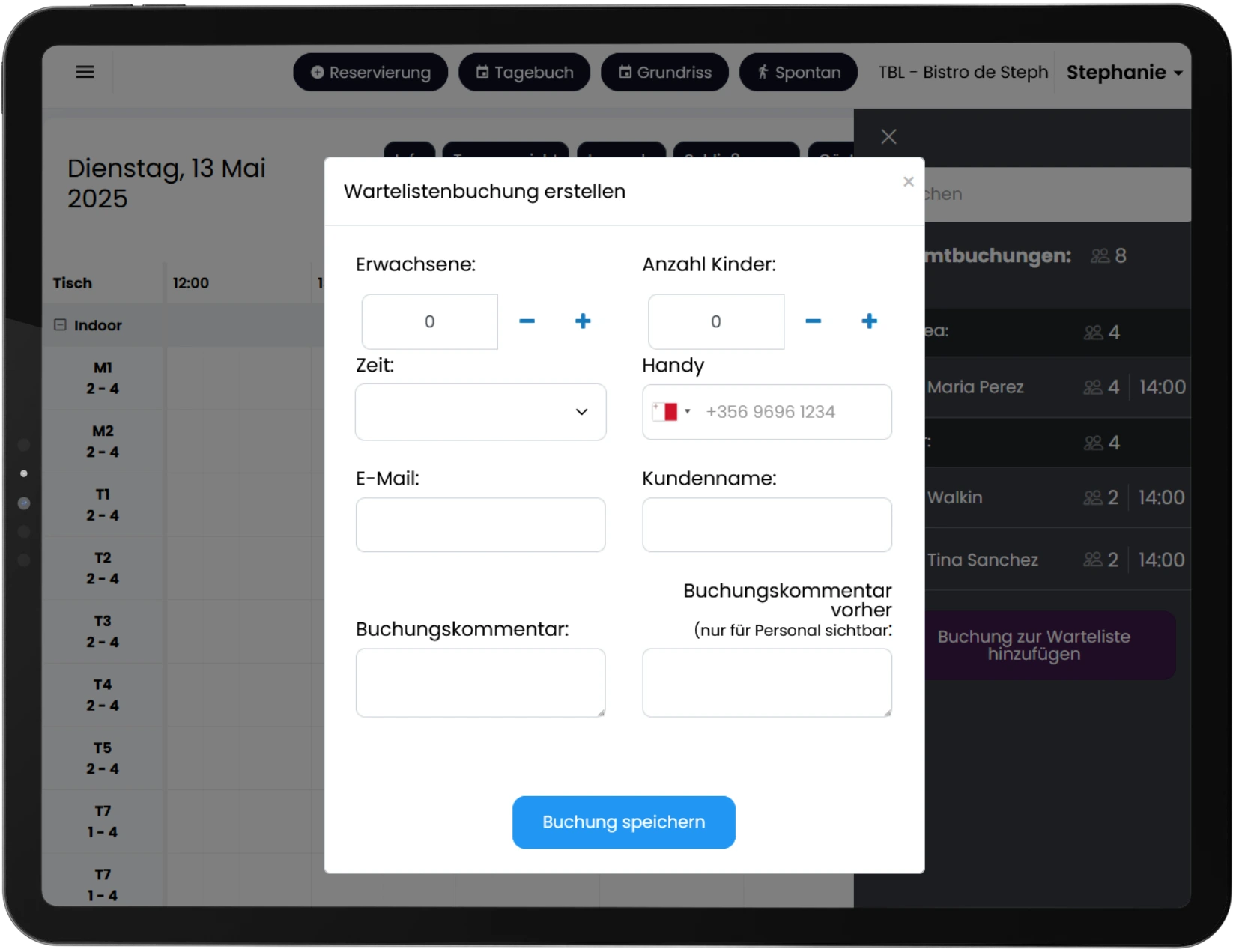The image size is (1239, 952).
Task: Decrease the Erwachsene count
Action: pyautogui.click(x=527, y=321)
